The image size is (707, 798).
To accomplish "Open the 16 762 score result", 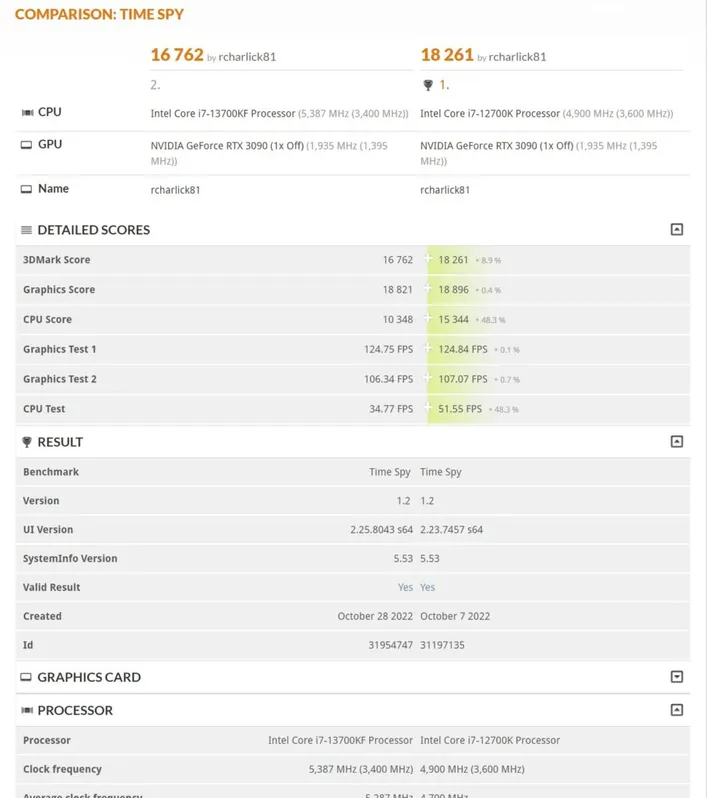I will (177, 55).
